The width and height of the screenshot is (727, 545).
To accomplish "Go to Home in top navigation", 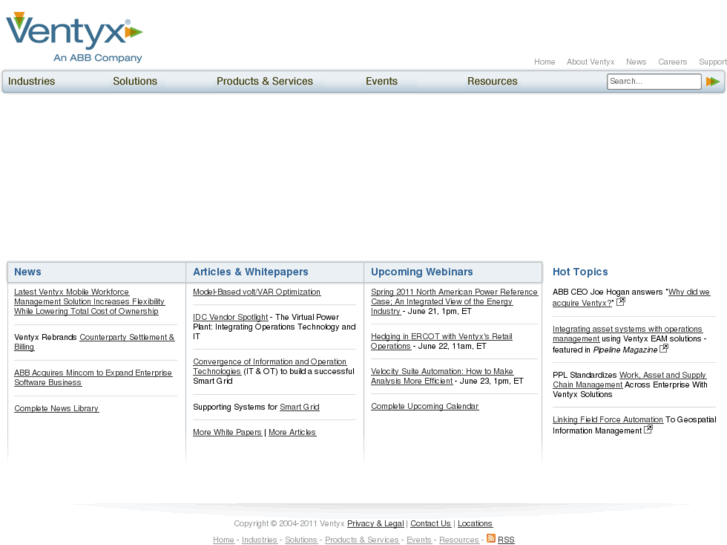I will (544, 62).
